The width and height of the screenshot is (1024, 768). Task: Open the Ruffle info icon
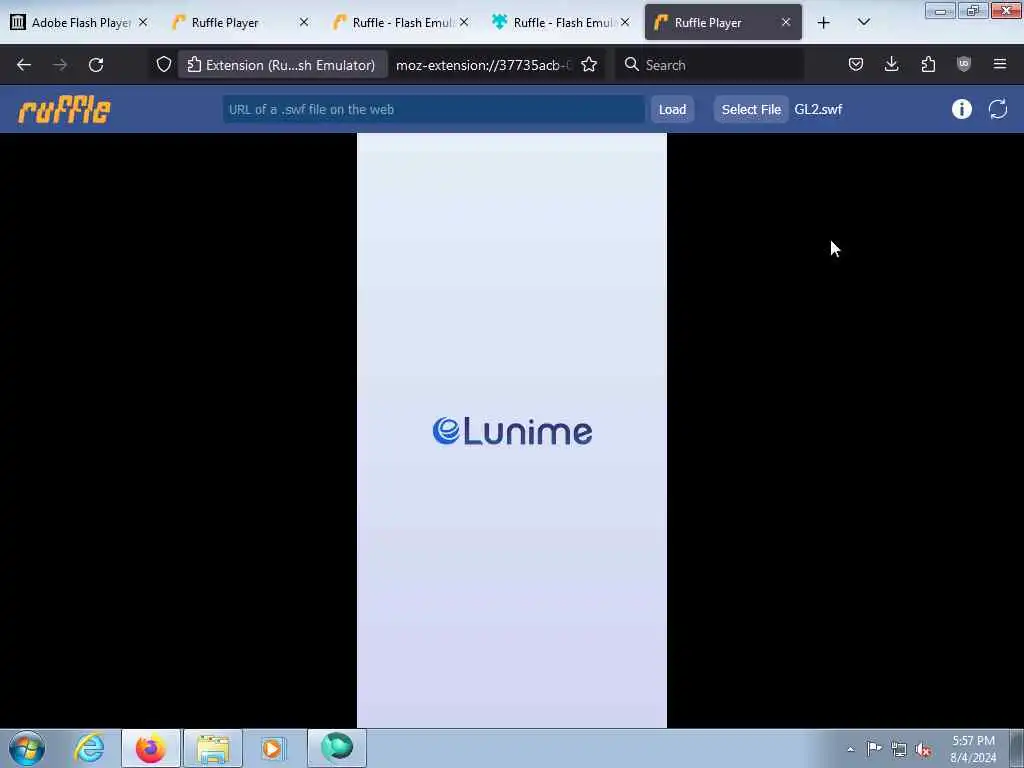(x=961, y=109)
